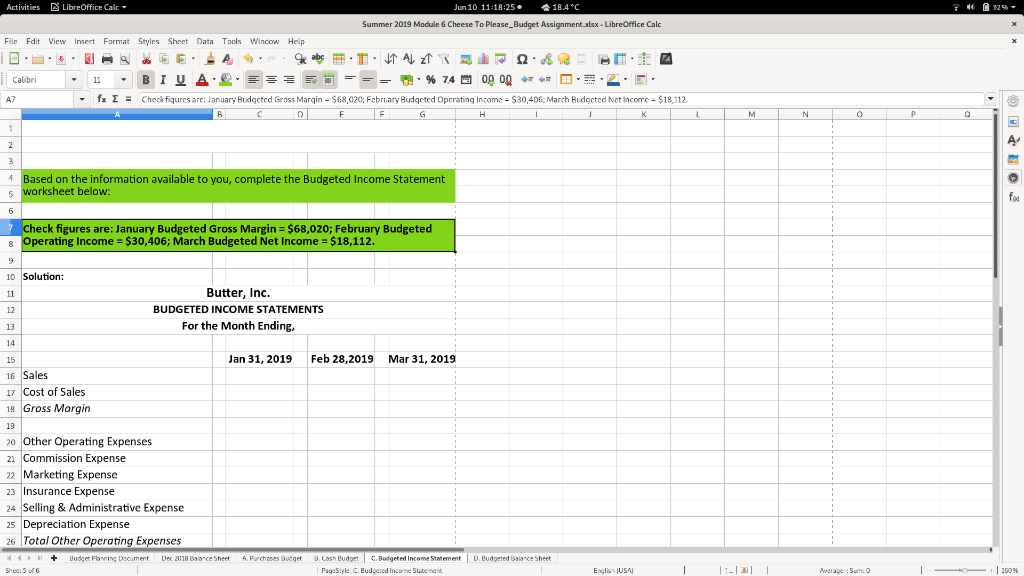The width and height of the screenshot is (1024, 576).
Task: Click the Print icon in toolbar
Action: tap(107, 59)
